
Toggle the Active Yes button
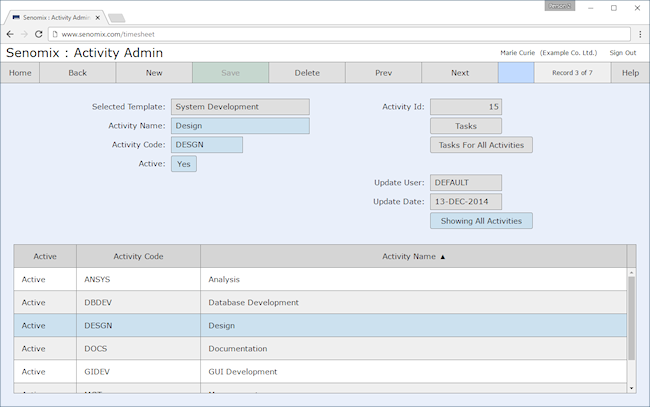(184, 164)
